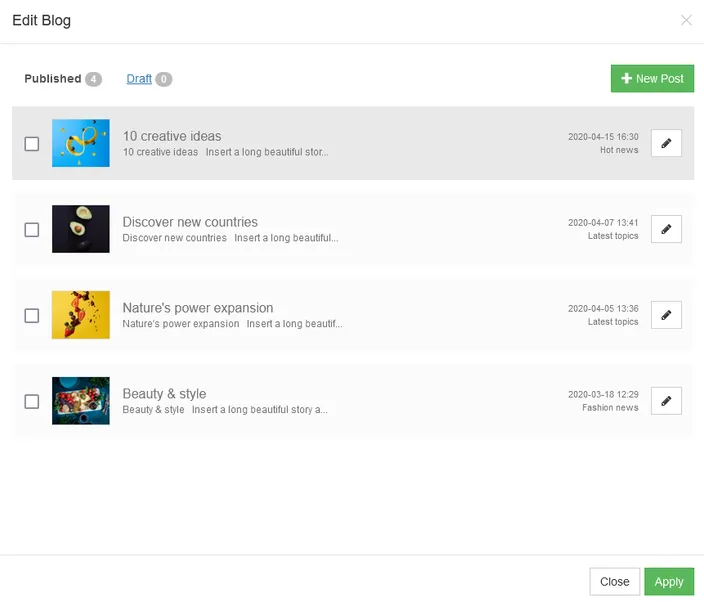The height and width of the screenshot is (602, 704).
Task: Click the 'Beauty & style' post title
Action: click(x=164, y=394)
